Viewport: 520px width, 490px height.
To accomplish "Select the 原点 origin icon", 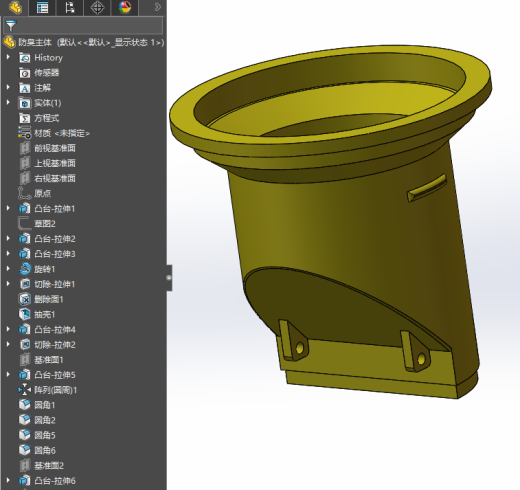I will click(x=25, y=193).
